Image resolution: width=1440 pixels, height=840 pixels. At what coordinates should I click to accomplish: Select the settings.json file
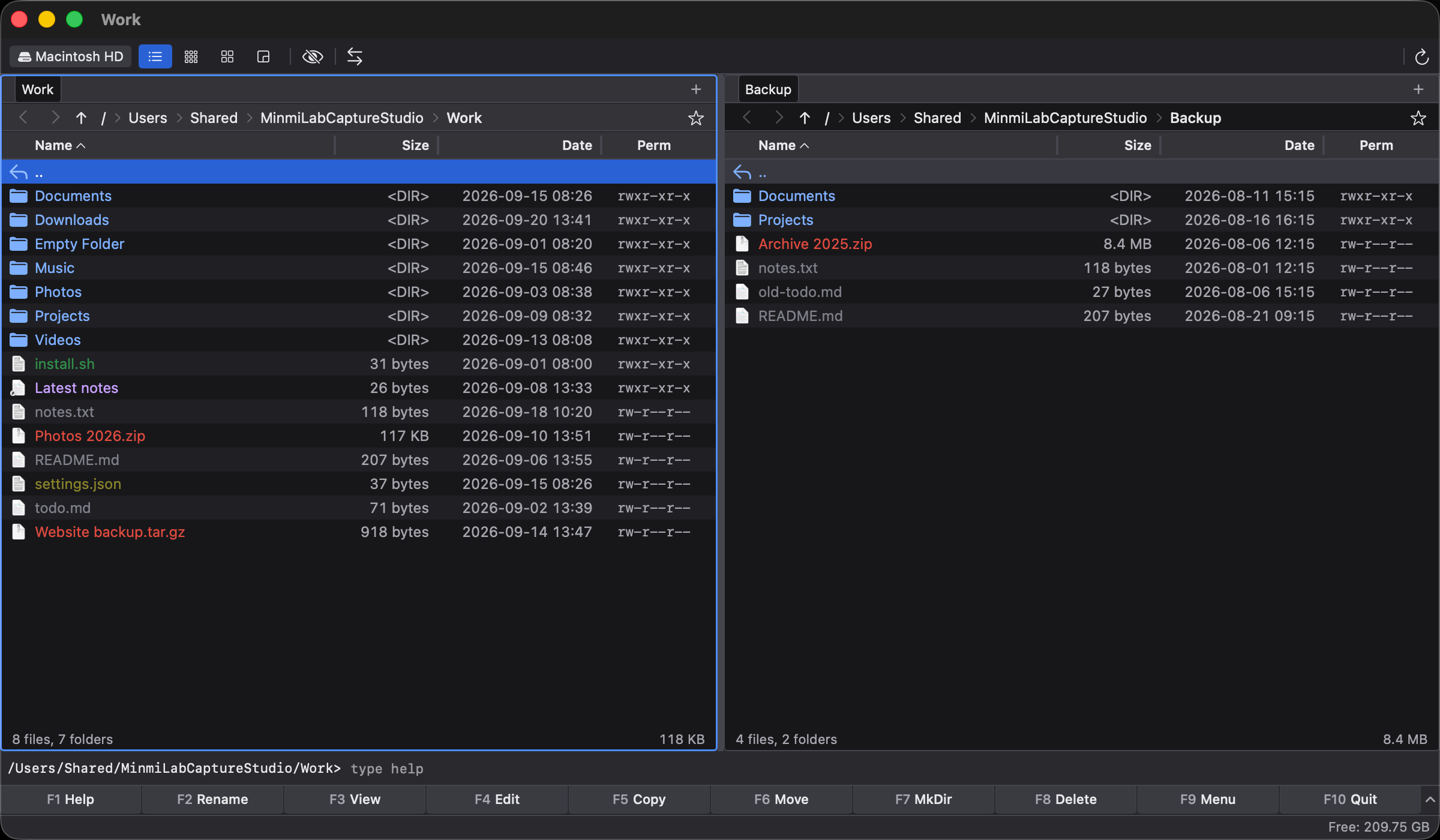pyautogui.click(x=359, y=484)
